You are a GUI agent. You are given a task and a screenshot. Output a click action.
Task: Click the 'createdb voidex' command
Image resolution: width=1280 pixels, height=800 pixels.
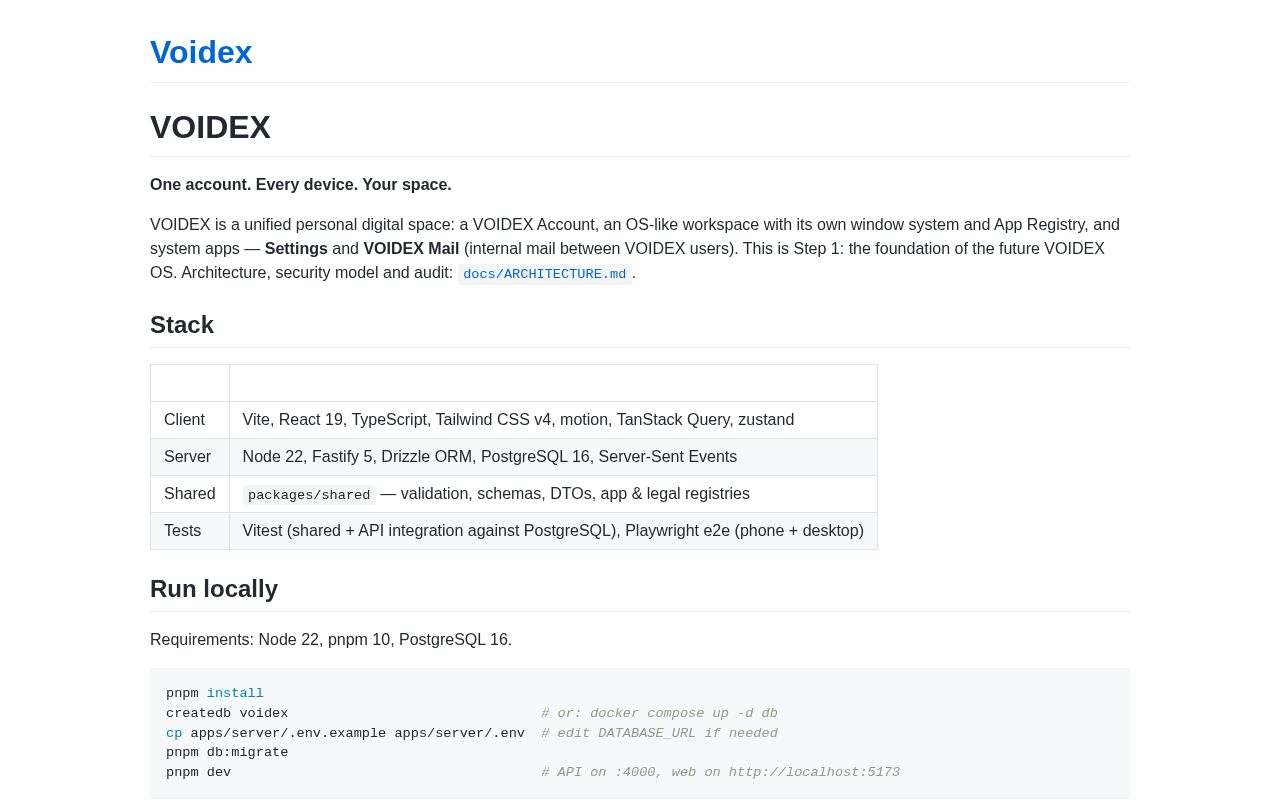click(x=227, y=714)
